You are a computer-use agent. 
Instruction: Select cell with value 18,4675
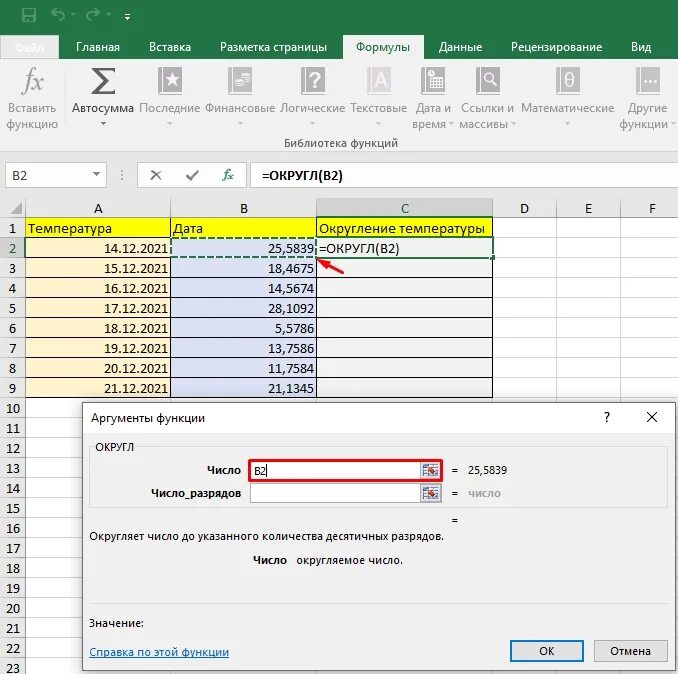[243, 268]
